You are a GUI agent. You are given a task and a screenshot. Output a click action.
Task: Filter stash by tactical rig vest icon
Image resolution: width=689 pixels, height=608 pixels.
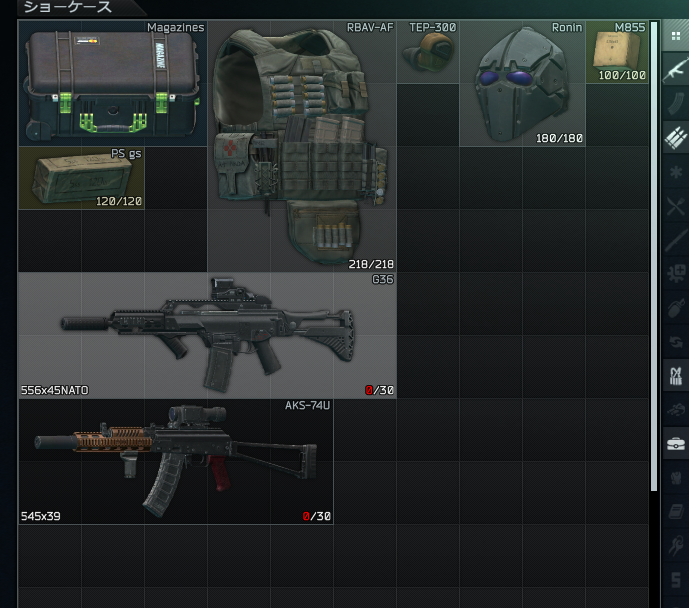(x=676, y=376)
